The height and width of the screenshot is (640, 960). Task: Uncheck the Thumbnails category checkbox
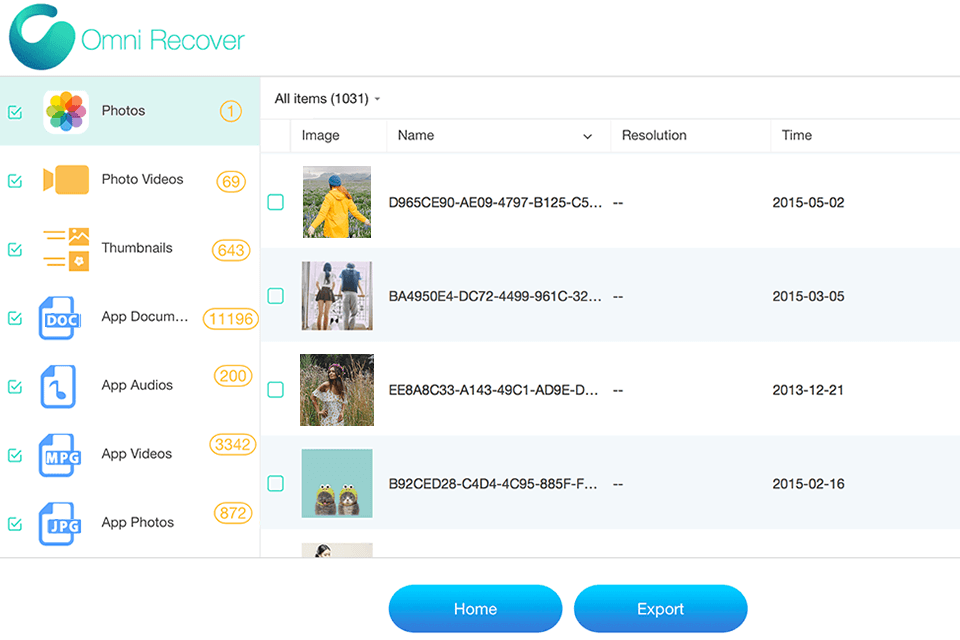point(15,249)
